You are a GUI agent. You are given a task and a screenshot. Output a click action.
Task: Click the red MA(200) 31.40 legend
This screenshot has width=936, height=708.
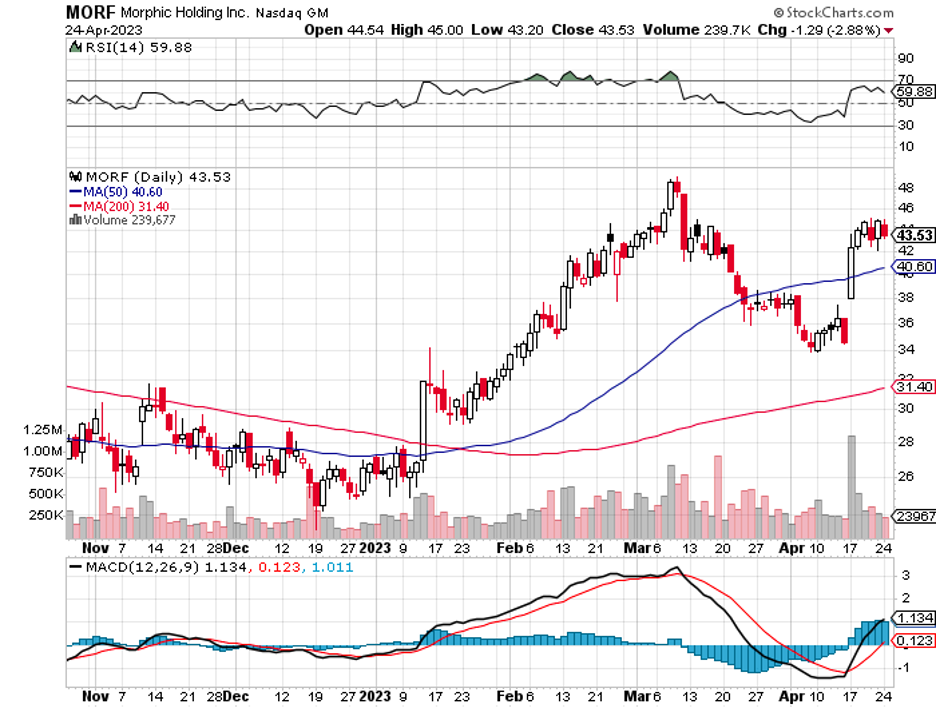pos(119,206)
